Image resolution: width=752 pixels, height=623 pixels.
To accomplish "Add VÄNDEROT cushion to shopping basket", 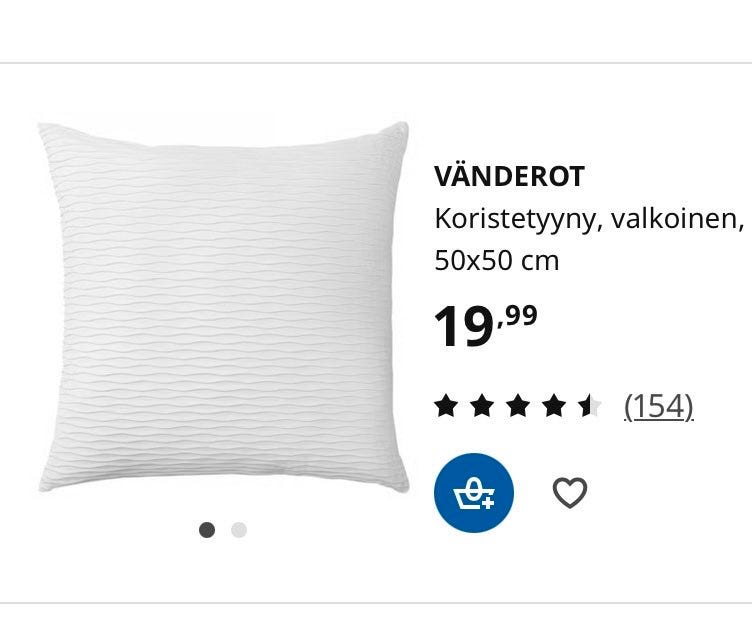I will tap(474, 493).
